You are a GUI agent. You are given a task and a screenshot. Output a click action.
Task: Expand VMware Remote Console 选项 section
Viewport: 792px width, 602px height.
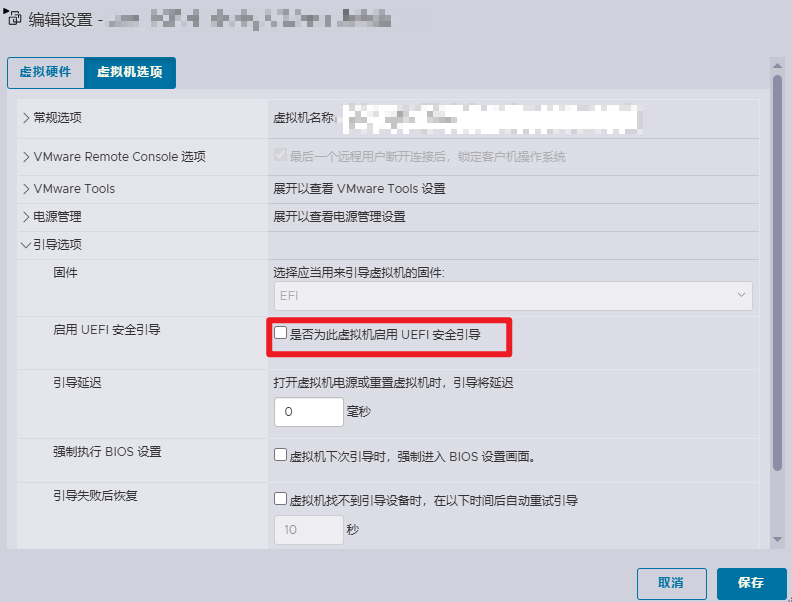26,157
